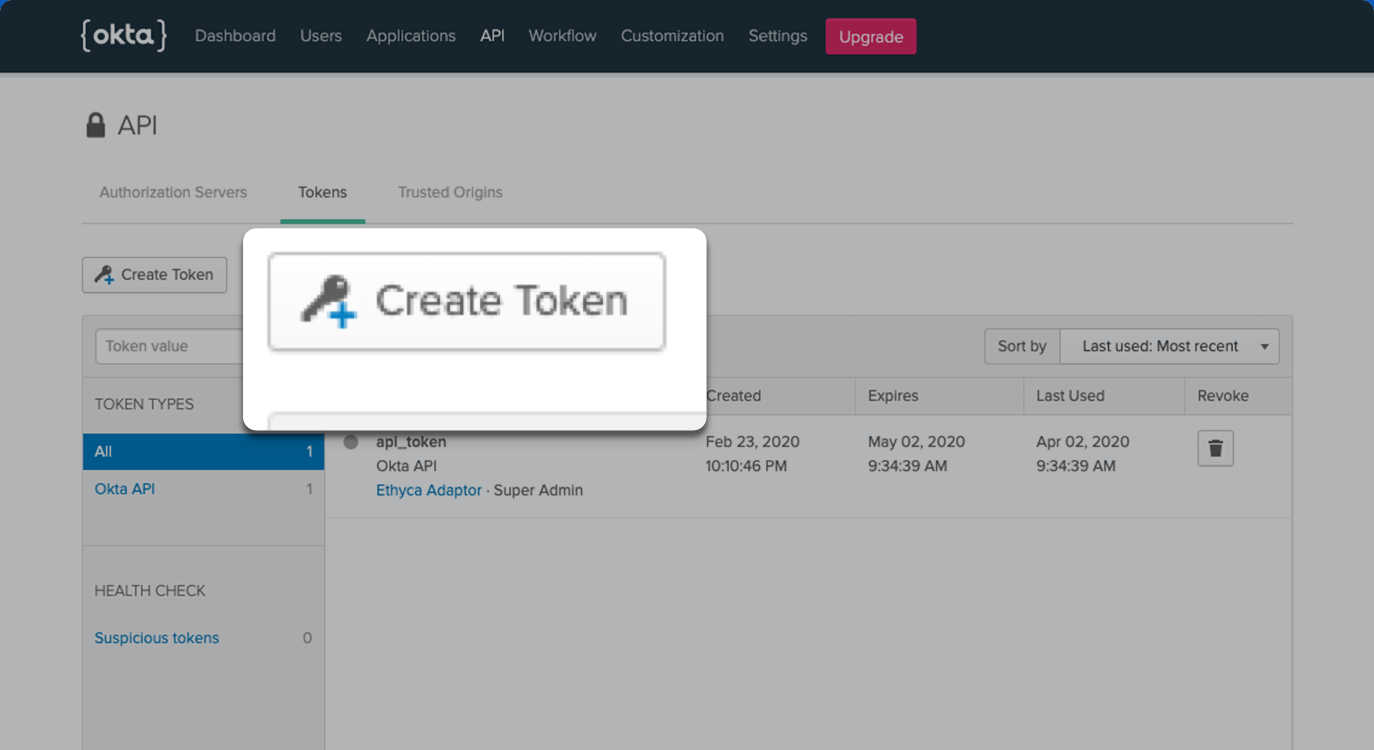The width and height of the screenshot is (1374, 750).
Task: Open the Ethyca Adaptor link
Action: [x=429, y=490]
